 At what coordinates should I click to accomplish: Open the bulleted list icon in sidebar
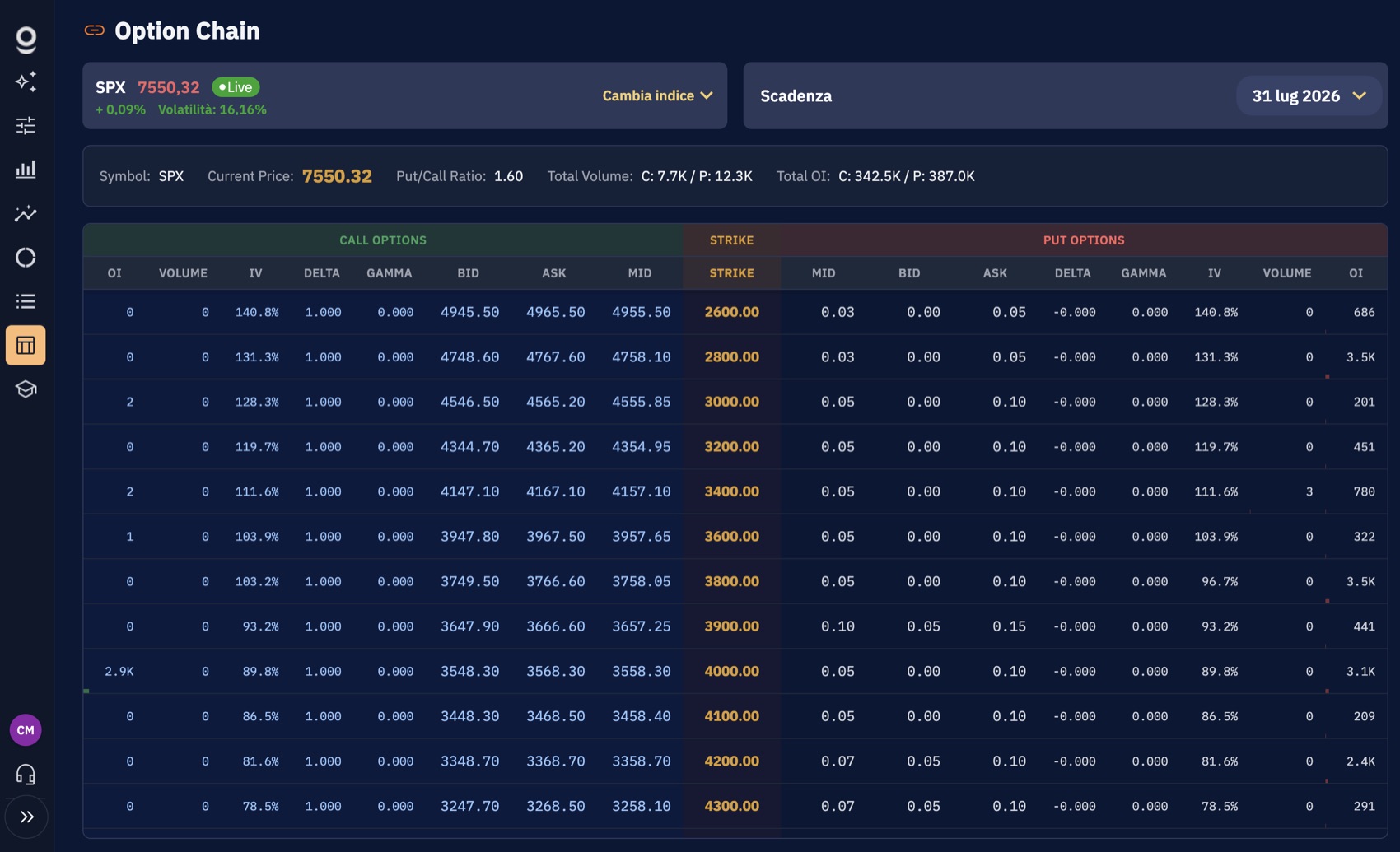coord(26,301)
